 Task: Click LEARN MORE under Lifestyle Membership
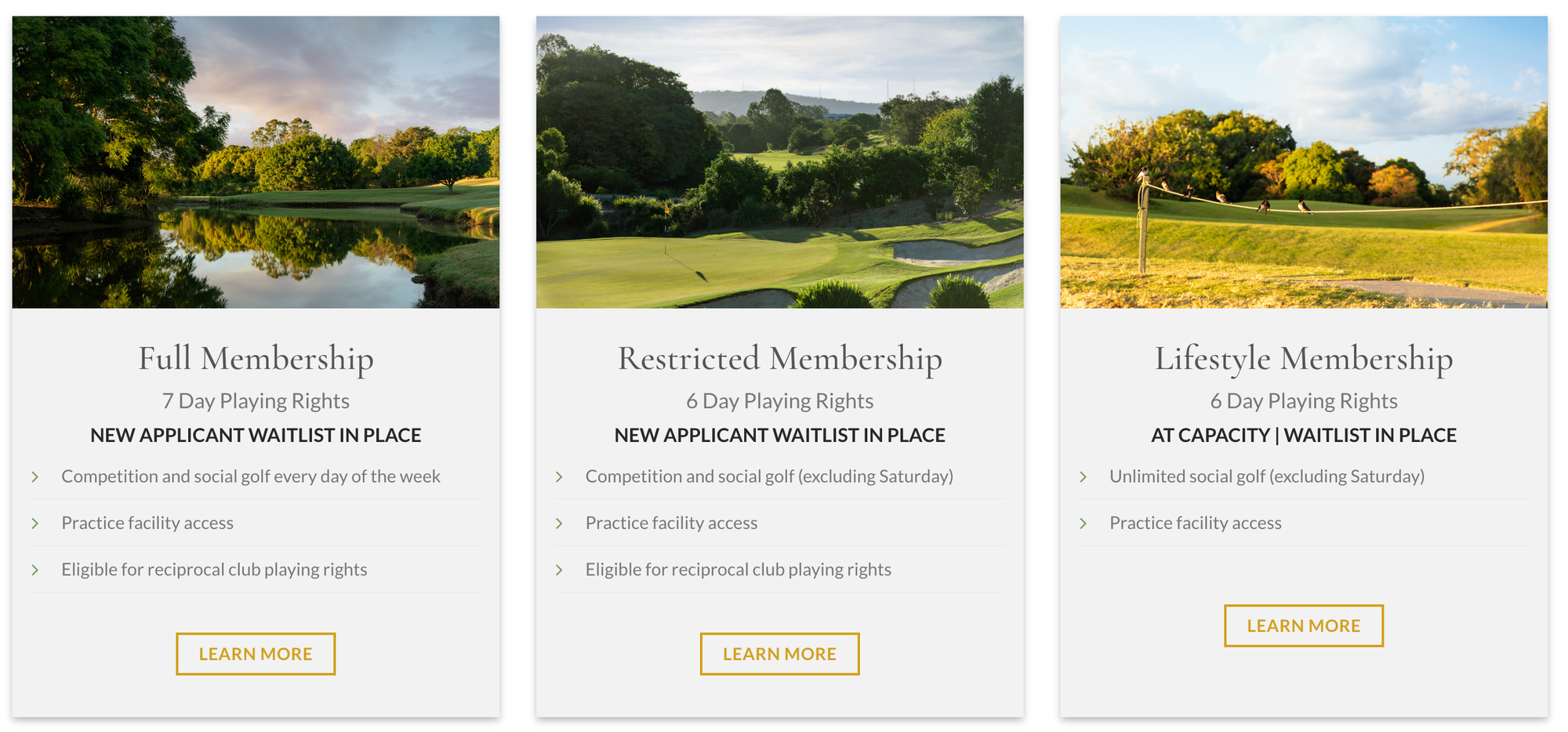(1304, 625)
